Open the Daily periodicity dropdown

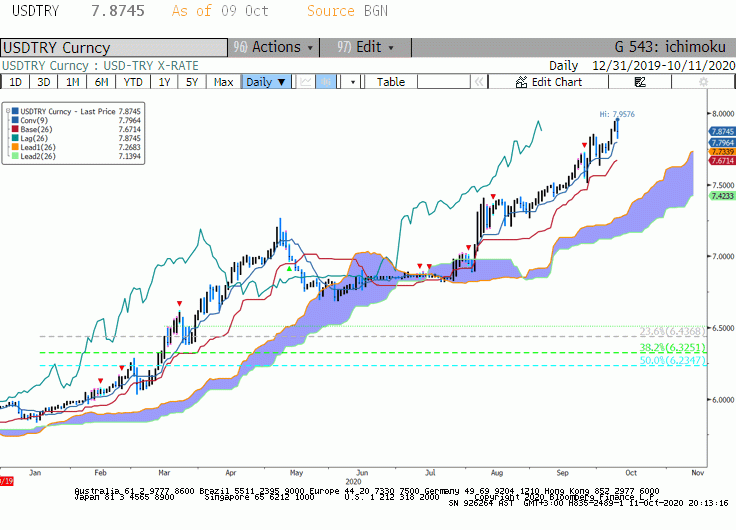click(x=266, y=82)
